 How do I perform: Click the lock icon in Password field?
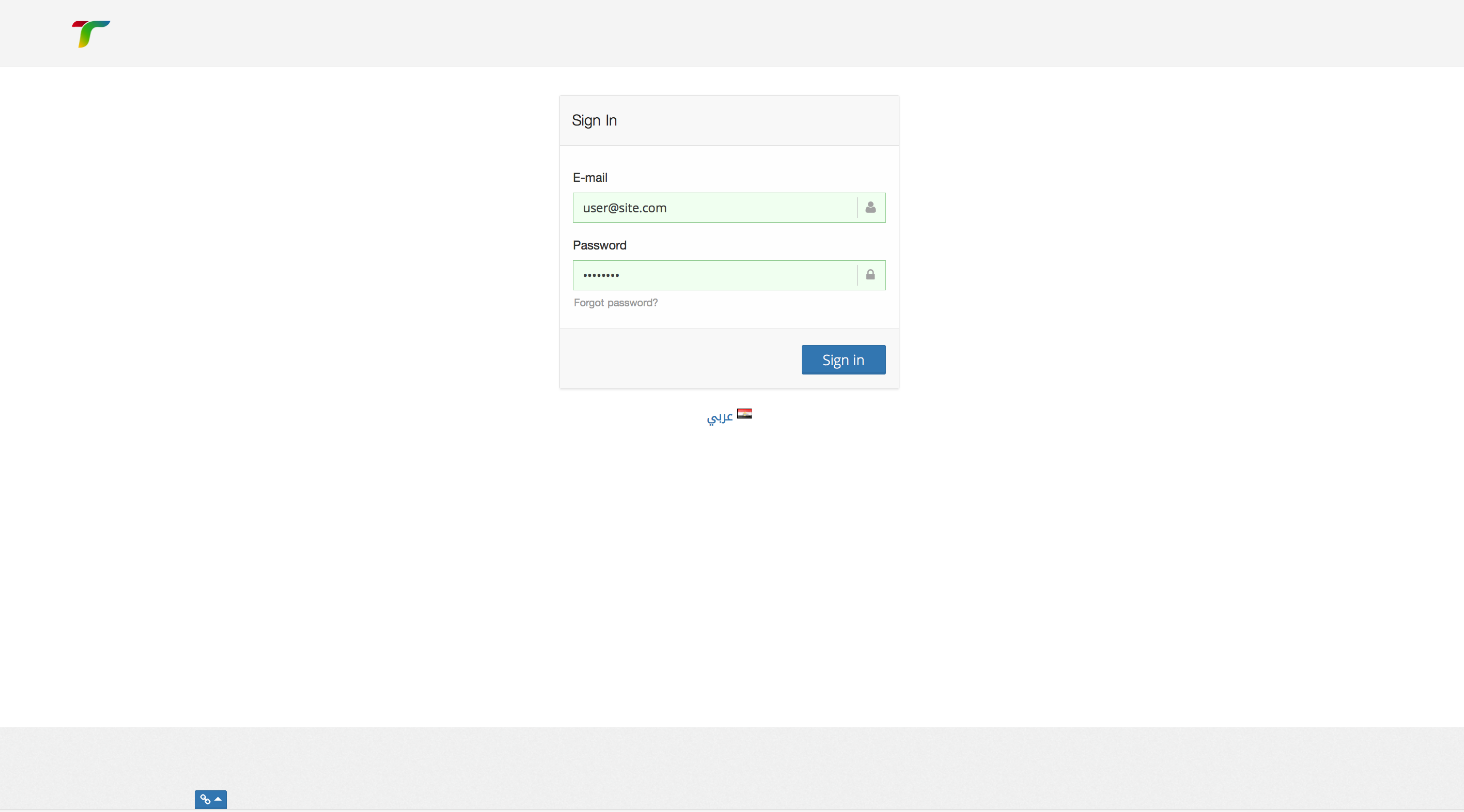point(870,275)
